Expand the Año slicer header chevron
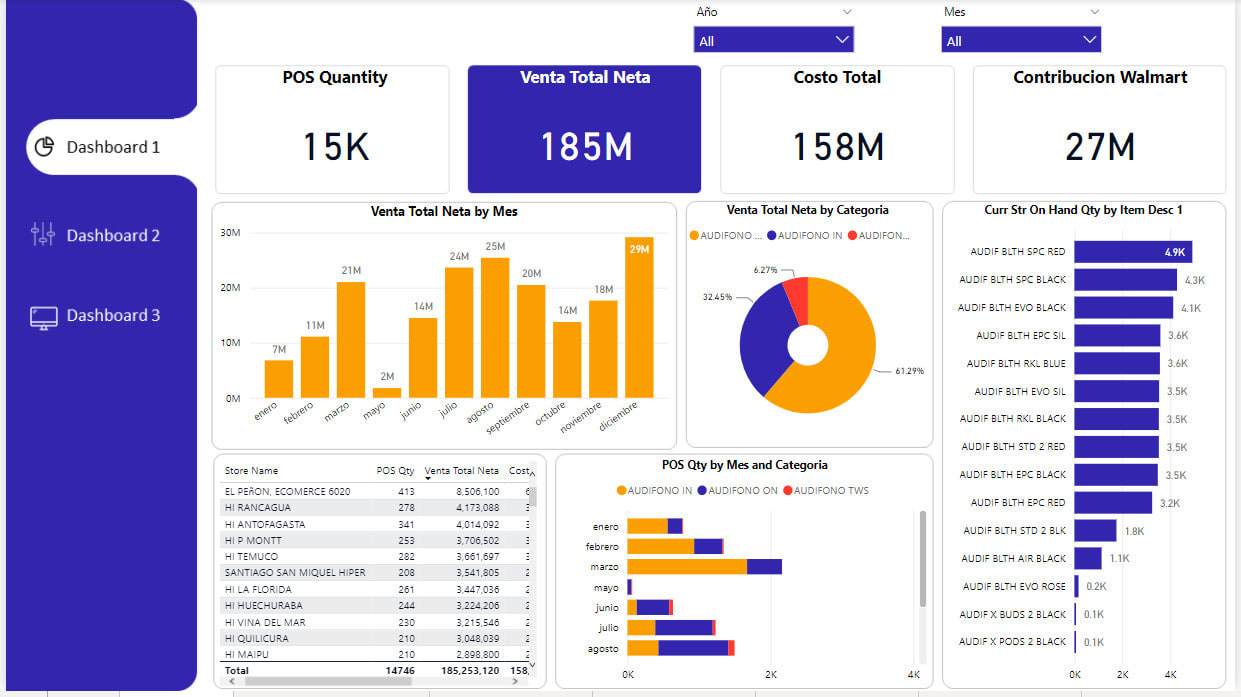1241x697 pixels. point(848,12)
